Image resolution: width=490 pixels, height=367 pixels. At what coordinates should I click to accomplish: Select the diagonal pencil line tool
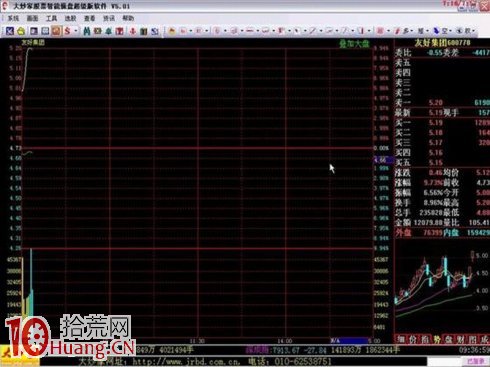[x=313, y=31]
